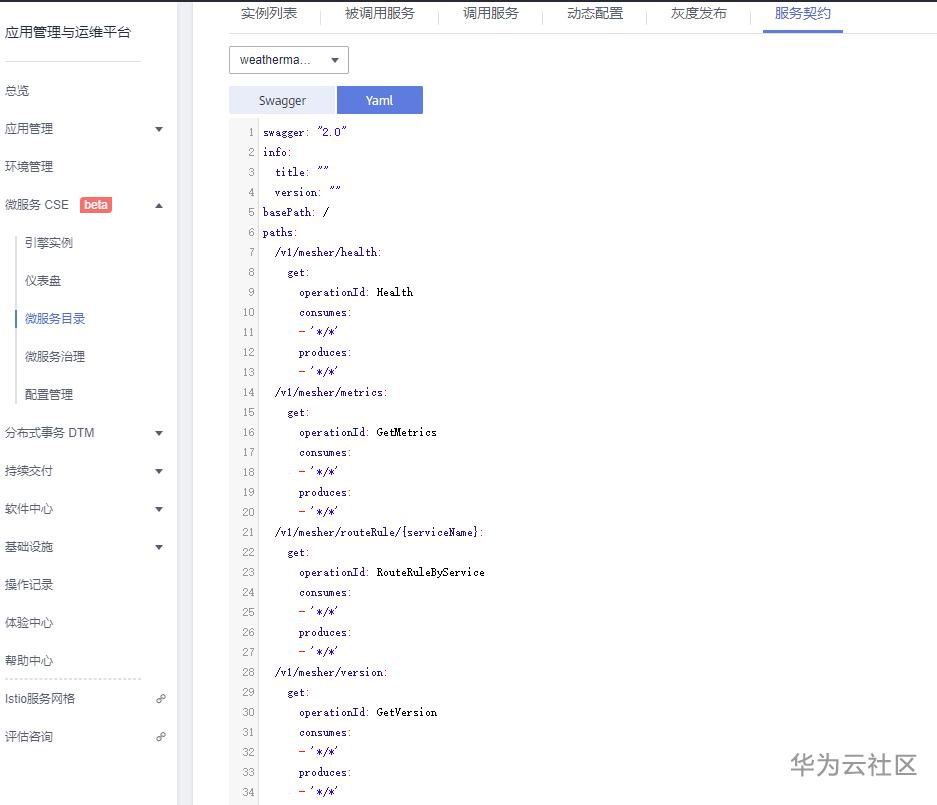Switch to the 被调用服务 tab
The height and width of the screenshot is (805, 937).
pyautogui.click(x=379, y=13)
